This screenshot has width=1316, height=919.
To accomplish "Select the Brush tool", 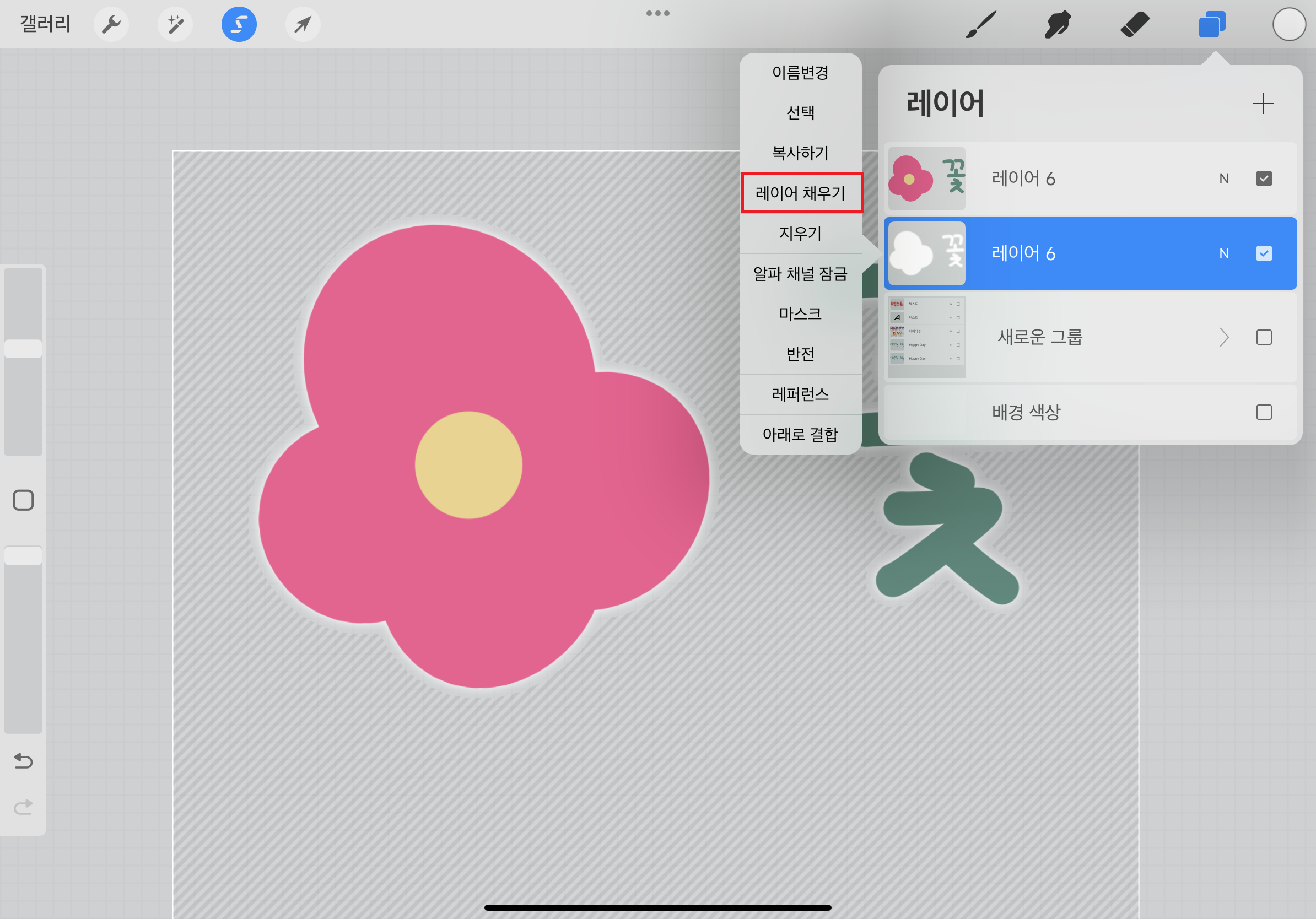I will click(981, 24).
